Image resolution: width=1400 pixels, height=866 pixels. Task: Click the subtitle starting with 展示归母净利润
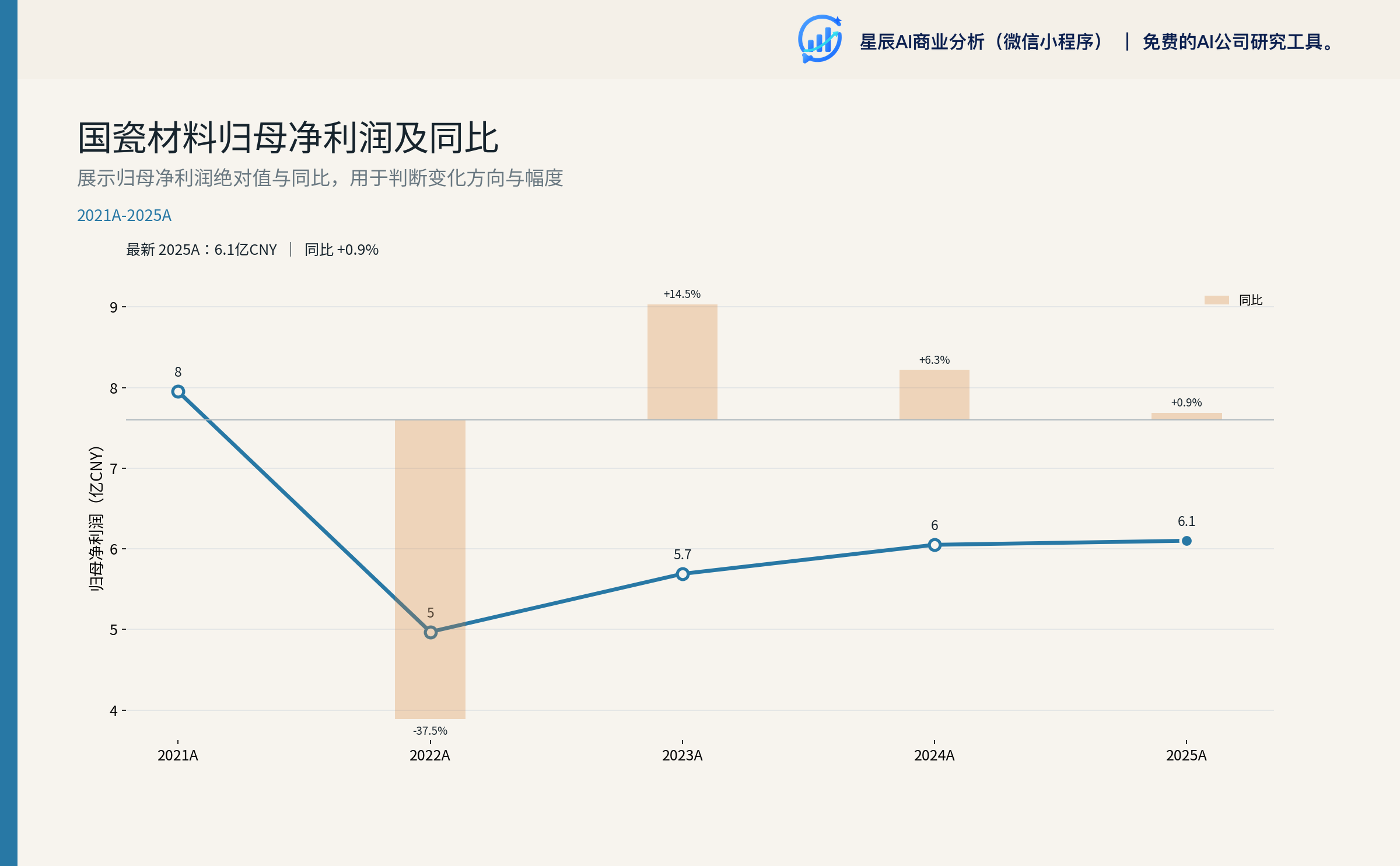click(320, 178)
